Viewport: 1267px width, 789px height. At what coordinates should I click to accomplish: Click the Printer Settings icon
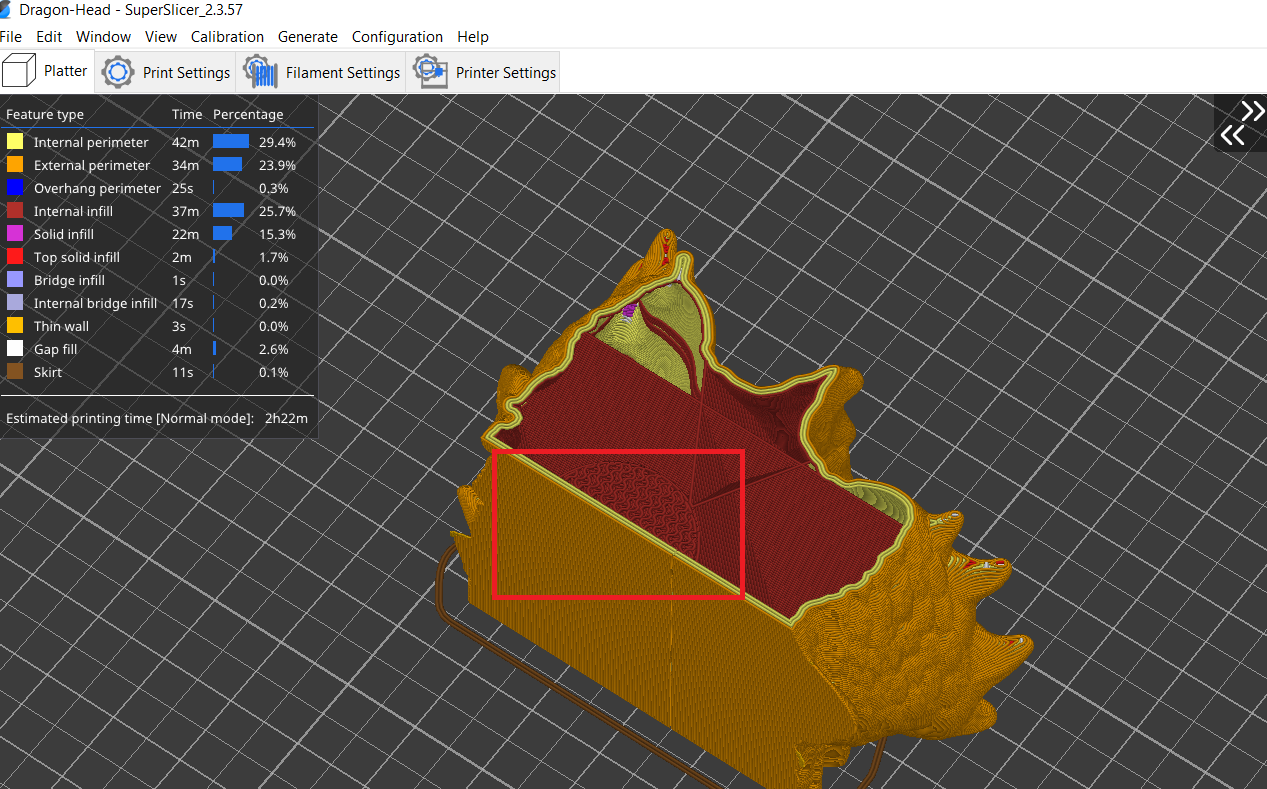(430, 72)
